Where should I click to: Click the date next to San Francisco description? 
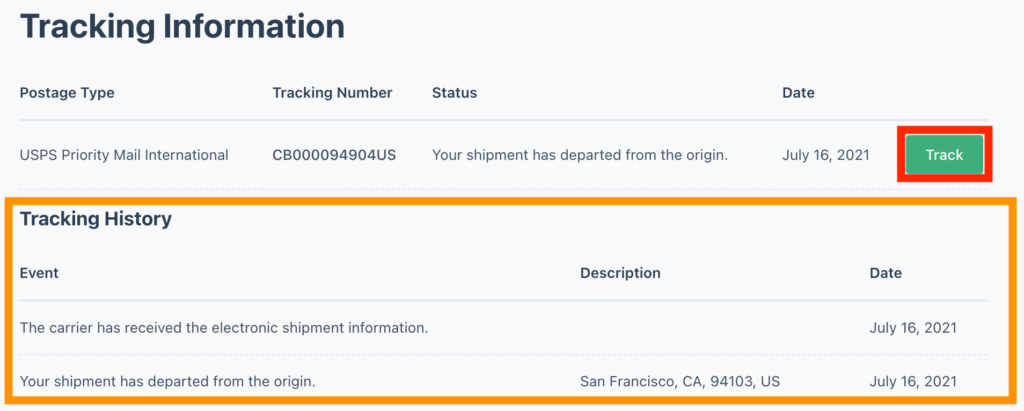pos(913,381)
